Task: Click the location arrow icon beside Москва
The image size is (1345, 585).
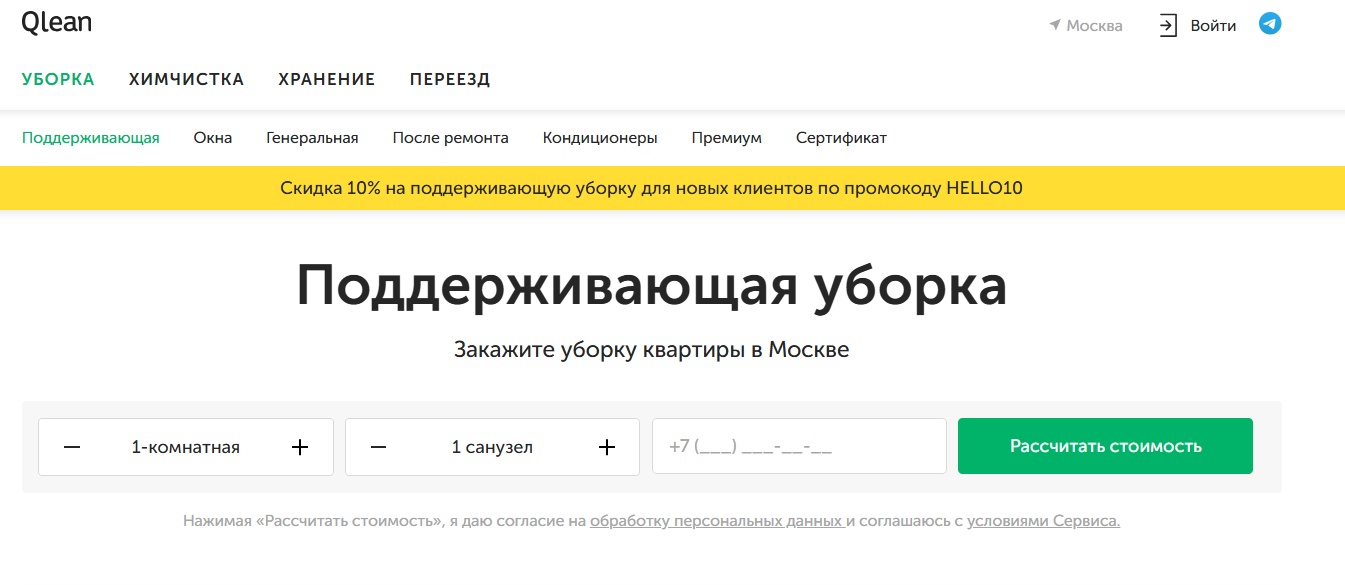Action: (x=1054, y=25)
